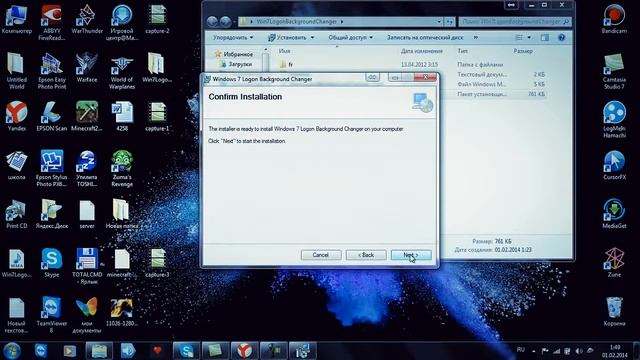Select the Zune desktop icon

pos(614,262)
